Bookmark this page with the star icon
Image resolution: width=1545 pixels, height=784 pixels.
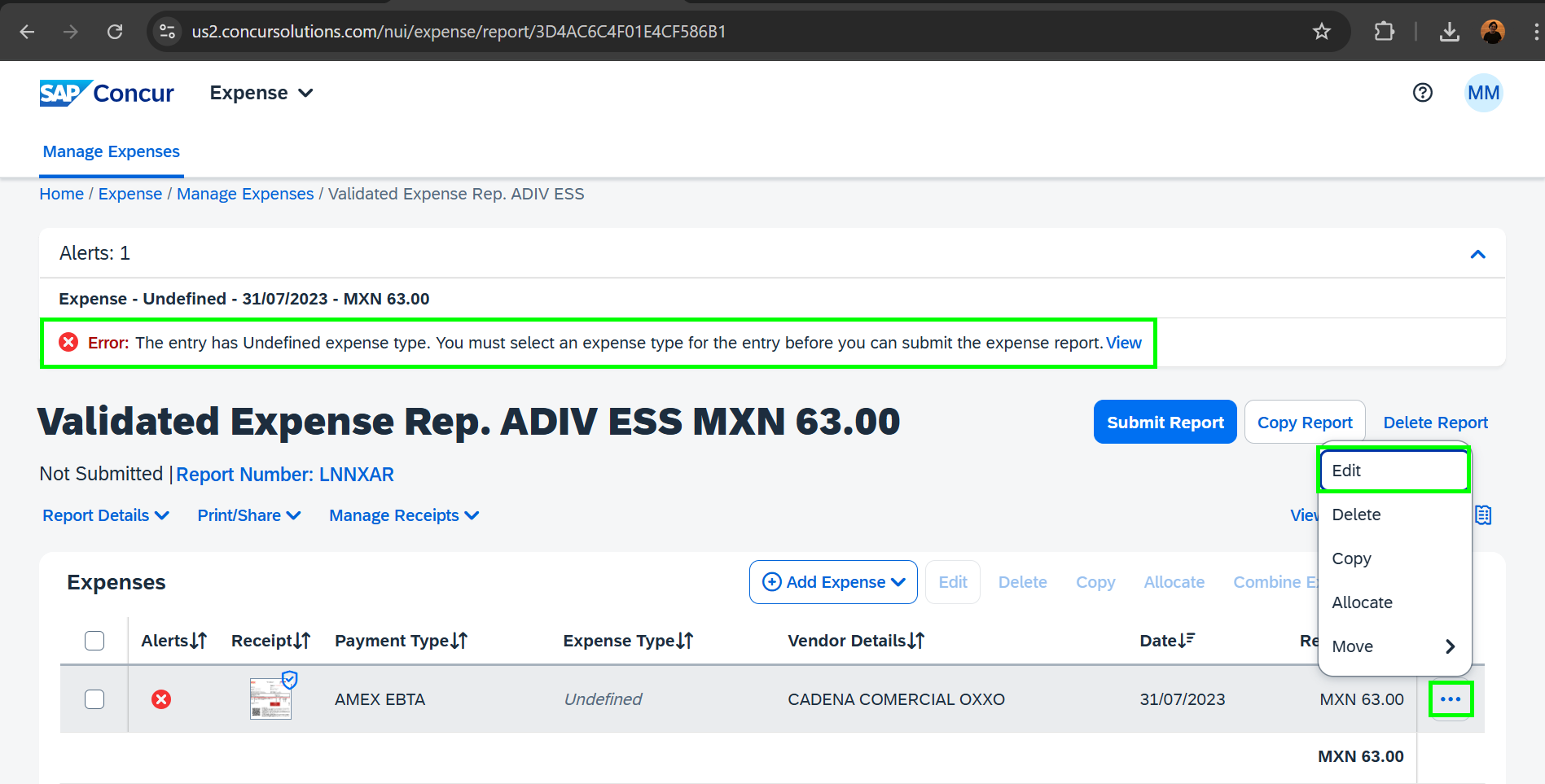click(1321, 32)
